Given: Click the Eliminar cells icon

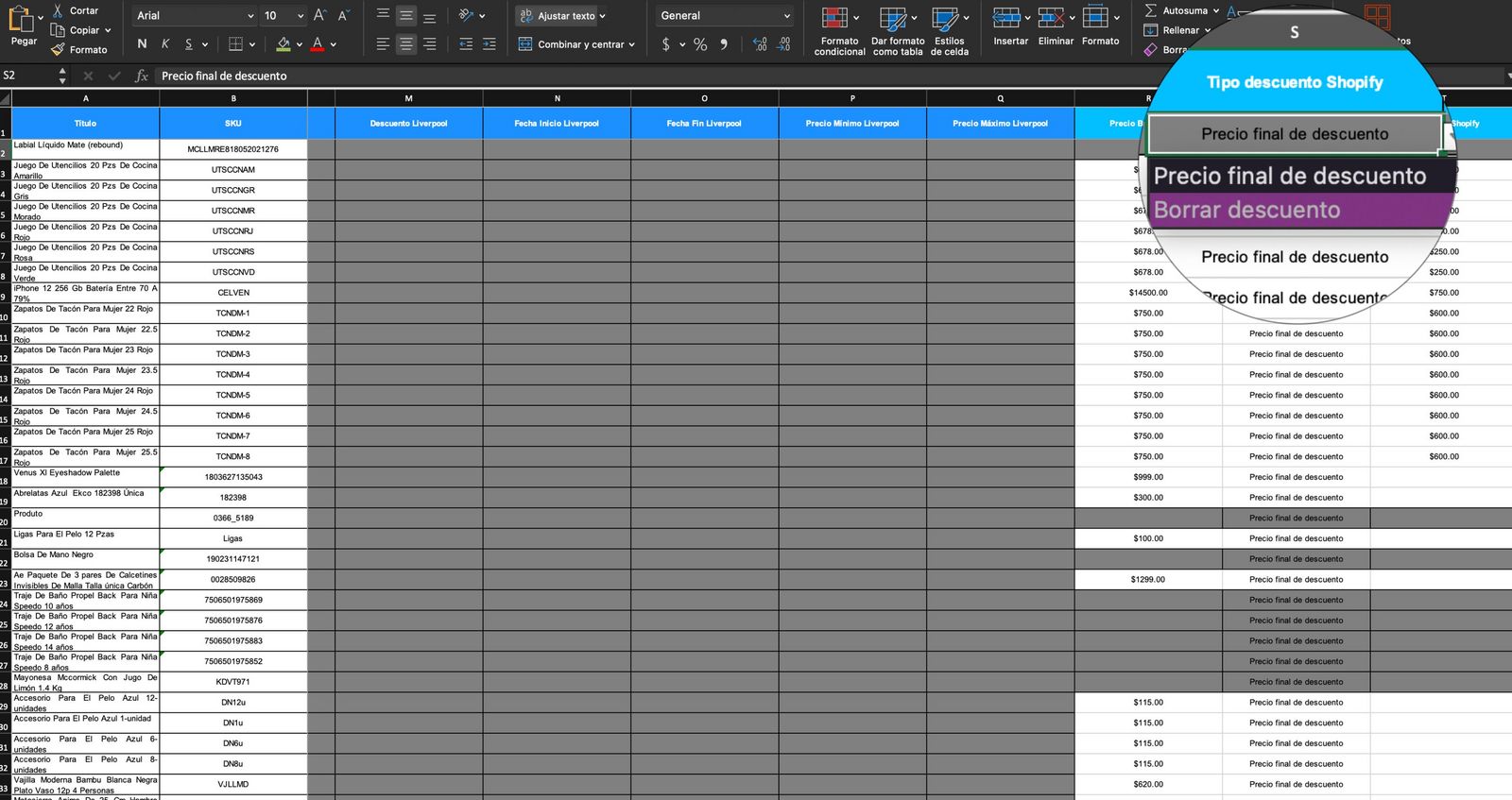Looking at the screenshot, I should click(1051, 17).
